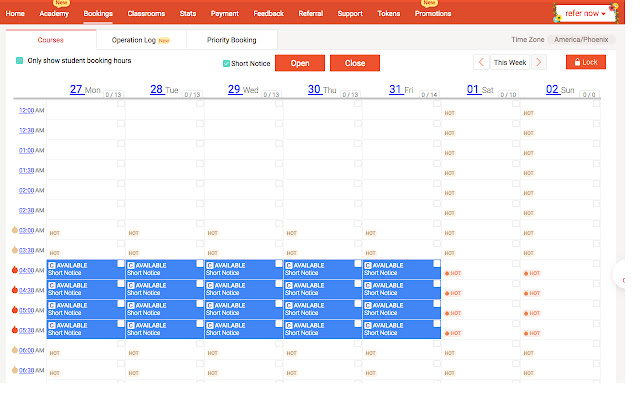Viewport: 640px width, 400px height.
Task: Click Sunday 05:00 AM orange HOT badge
Action: click(x=532, y=313)
